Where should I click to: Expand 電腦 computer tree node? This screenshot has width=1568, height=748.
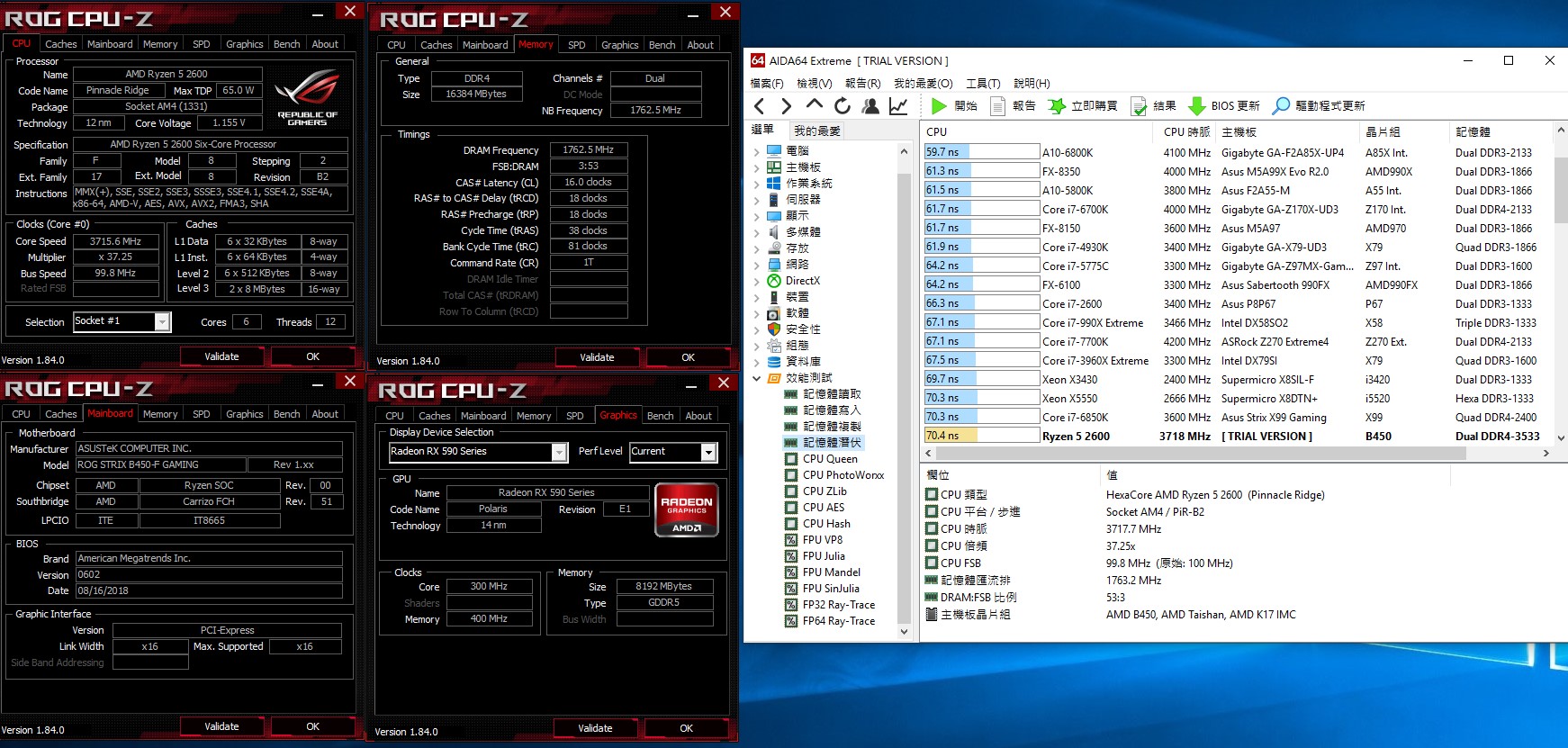pos(756,151)
